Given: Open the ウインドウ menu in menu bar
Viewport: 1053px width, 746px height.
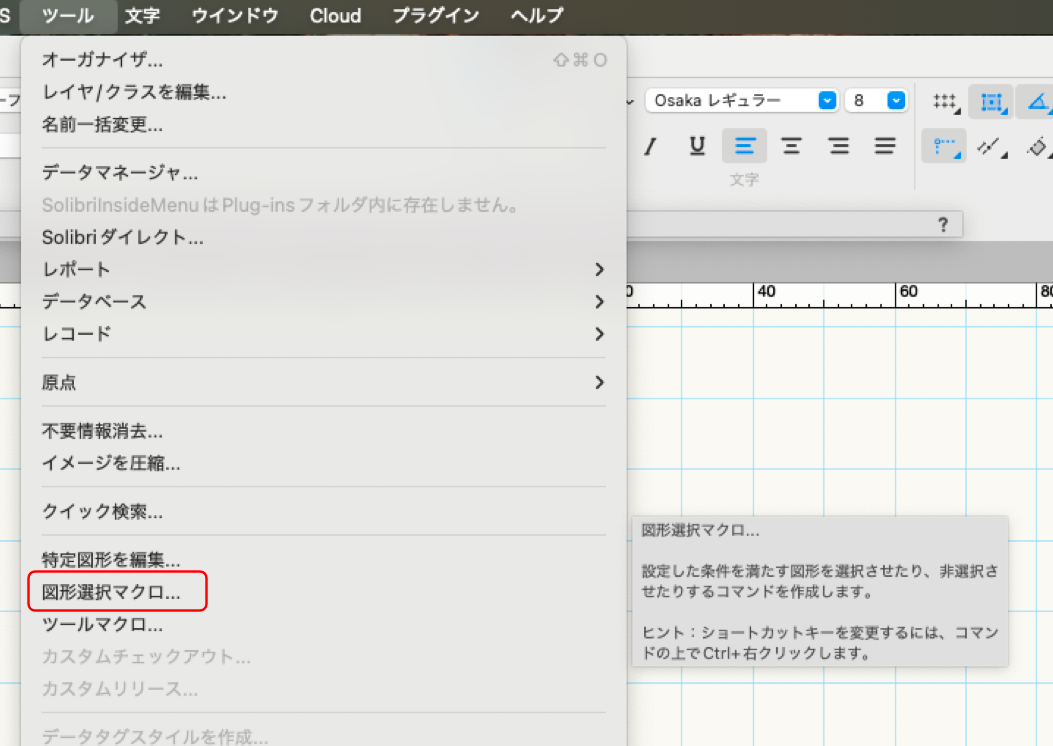Looking at the screenshot, I should pos(235,16).
